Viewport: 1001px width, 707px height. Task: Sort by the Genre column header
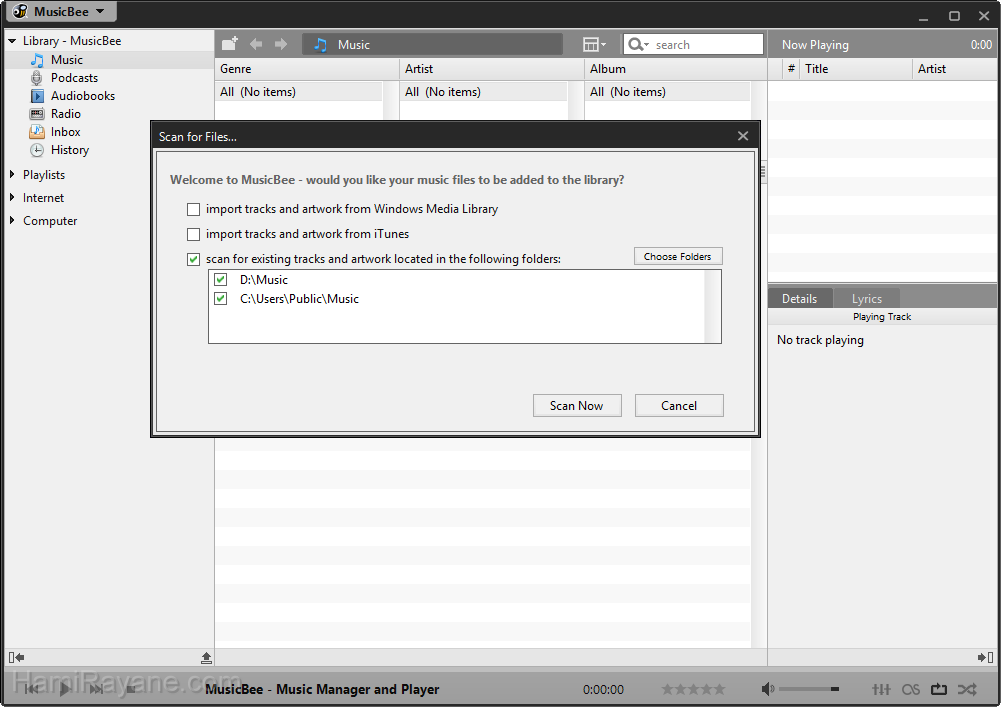point(306,69)
